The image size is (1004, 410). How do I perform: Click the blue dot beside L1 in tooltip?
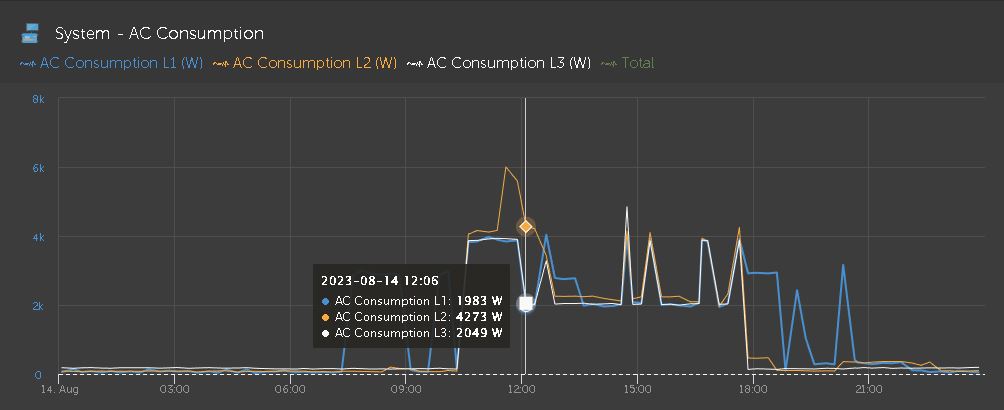point(326,300)
